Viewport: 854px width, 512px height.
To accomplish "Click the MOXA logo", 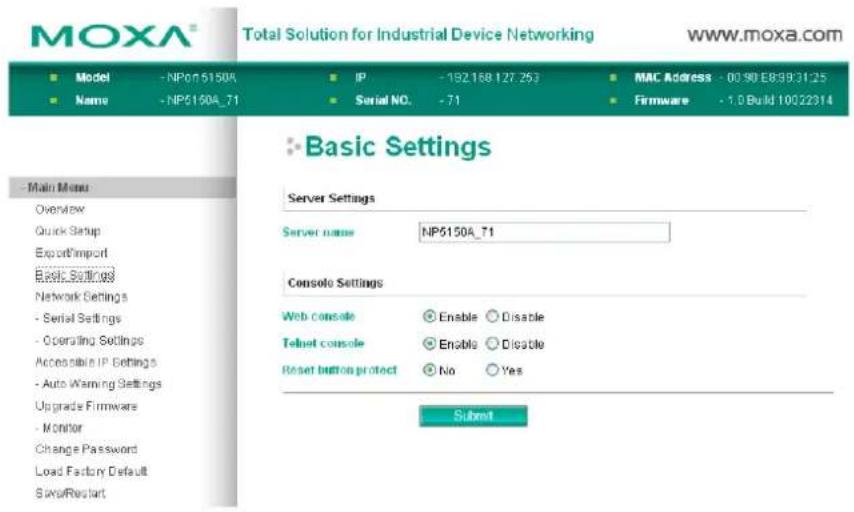I will (113, 36).
